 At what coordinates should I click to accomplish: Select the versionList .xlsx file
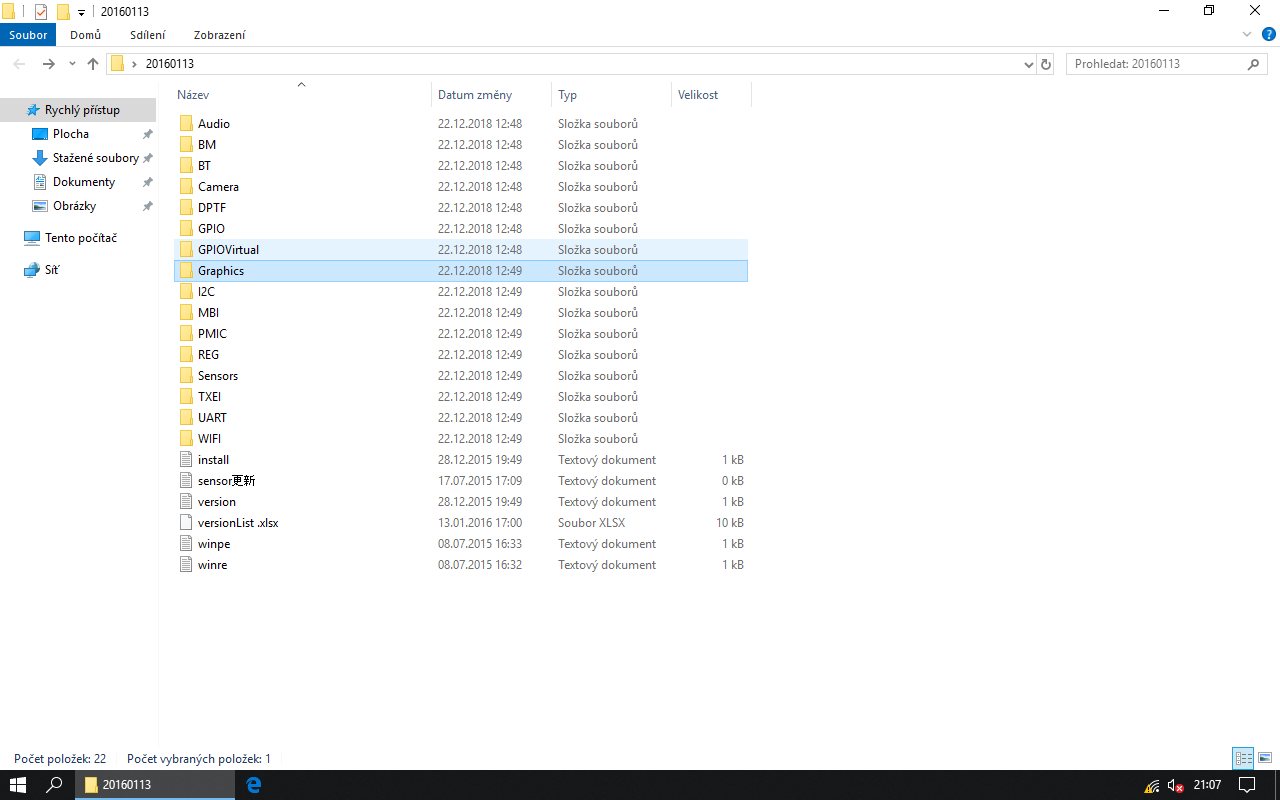pos(238,523)
